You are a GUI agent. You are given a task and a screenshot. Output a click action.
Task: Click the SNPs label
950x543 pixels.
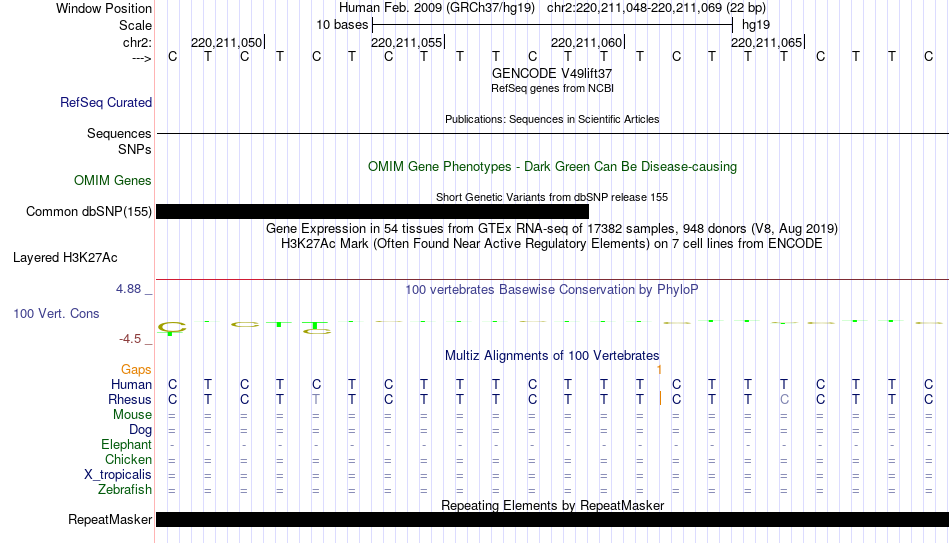tap(135, 149)
